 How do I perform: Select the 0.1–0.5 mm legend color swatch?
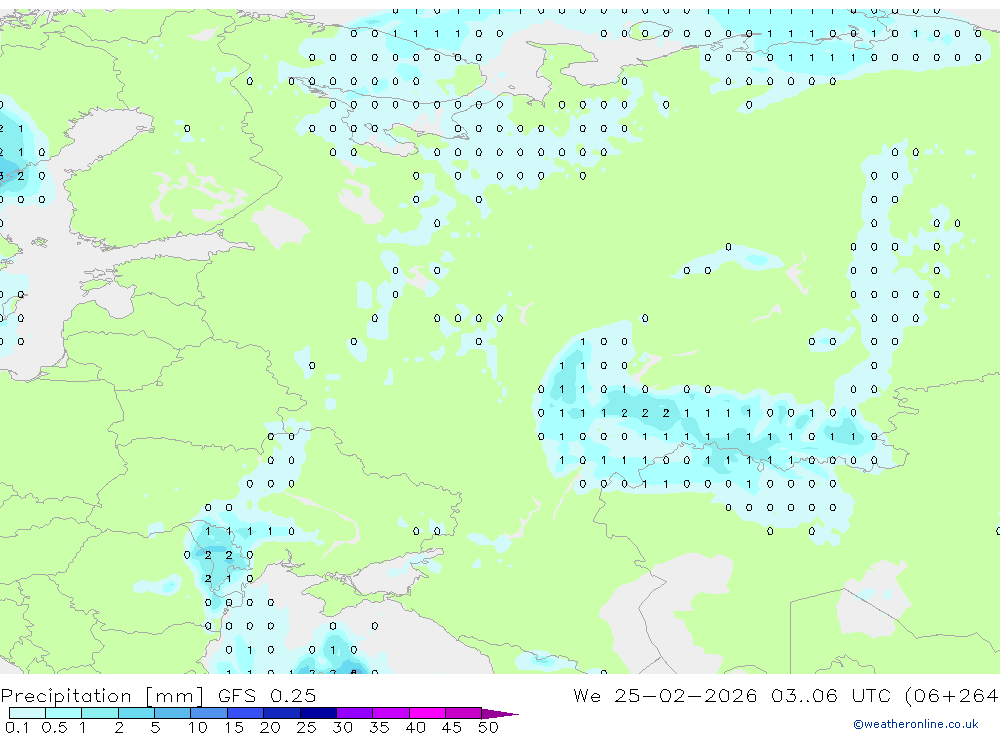(x=27, y=713)
